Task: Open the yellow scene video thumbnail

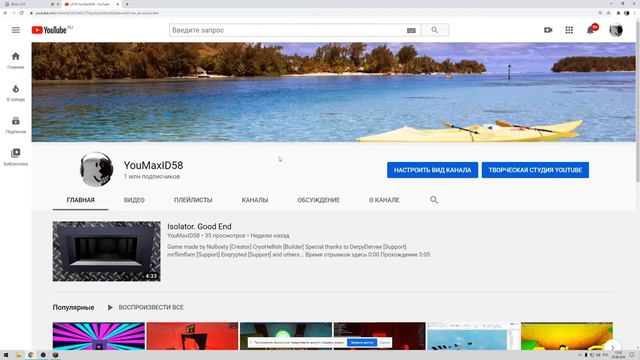Action: [x=567, y=336]
